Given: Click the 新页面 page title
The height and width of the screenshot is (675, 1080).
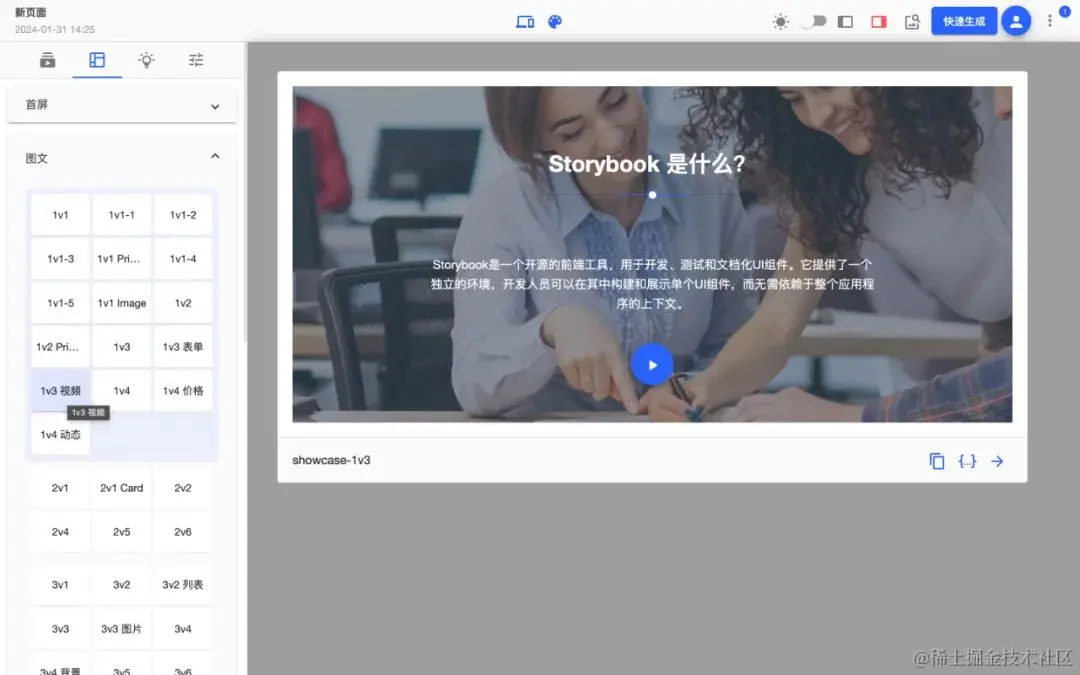Looking at the screenshot, I should click(x=31, y=12).
